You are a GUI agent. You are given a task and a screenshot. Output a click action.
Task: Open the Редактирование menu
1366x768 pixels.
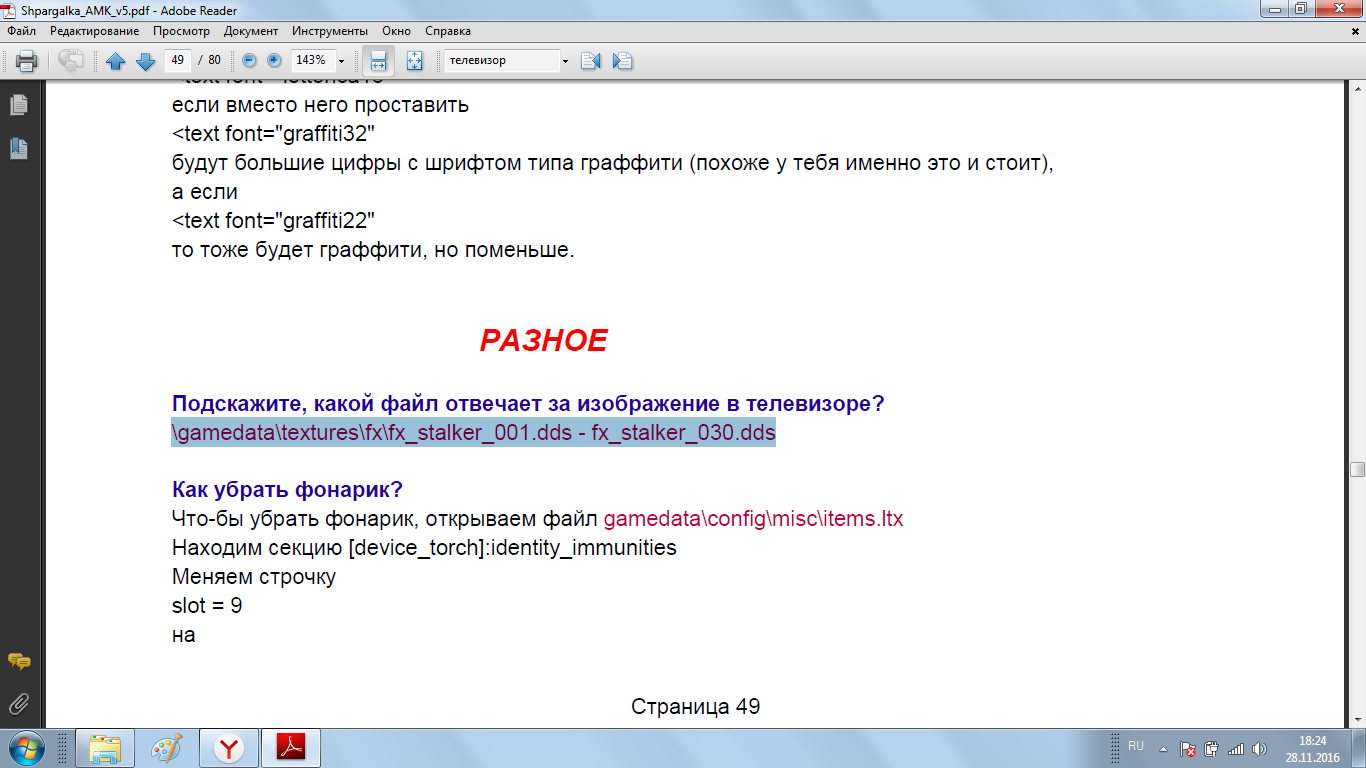(x=95, y=31)
